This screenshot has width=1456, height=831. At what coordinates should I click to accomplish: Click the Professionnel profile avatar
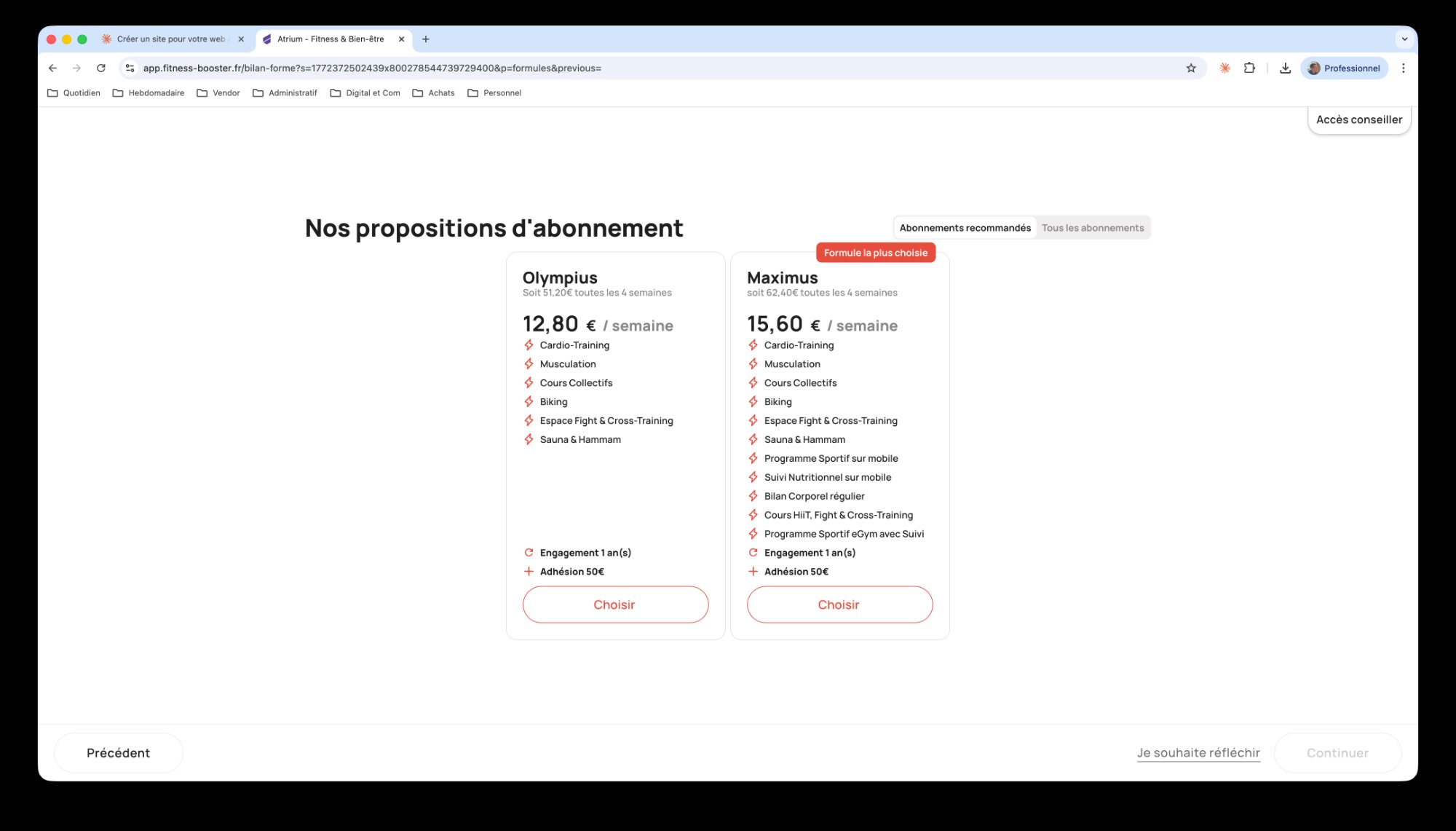pyautogui.click(x=1344, y=68)
